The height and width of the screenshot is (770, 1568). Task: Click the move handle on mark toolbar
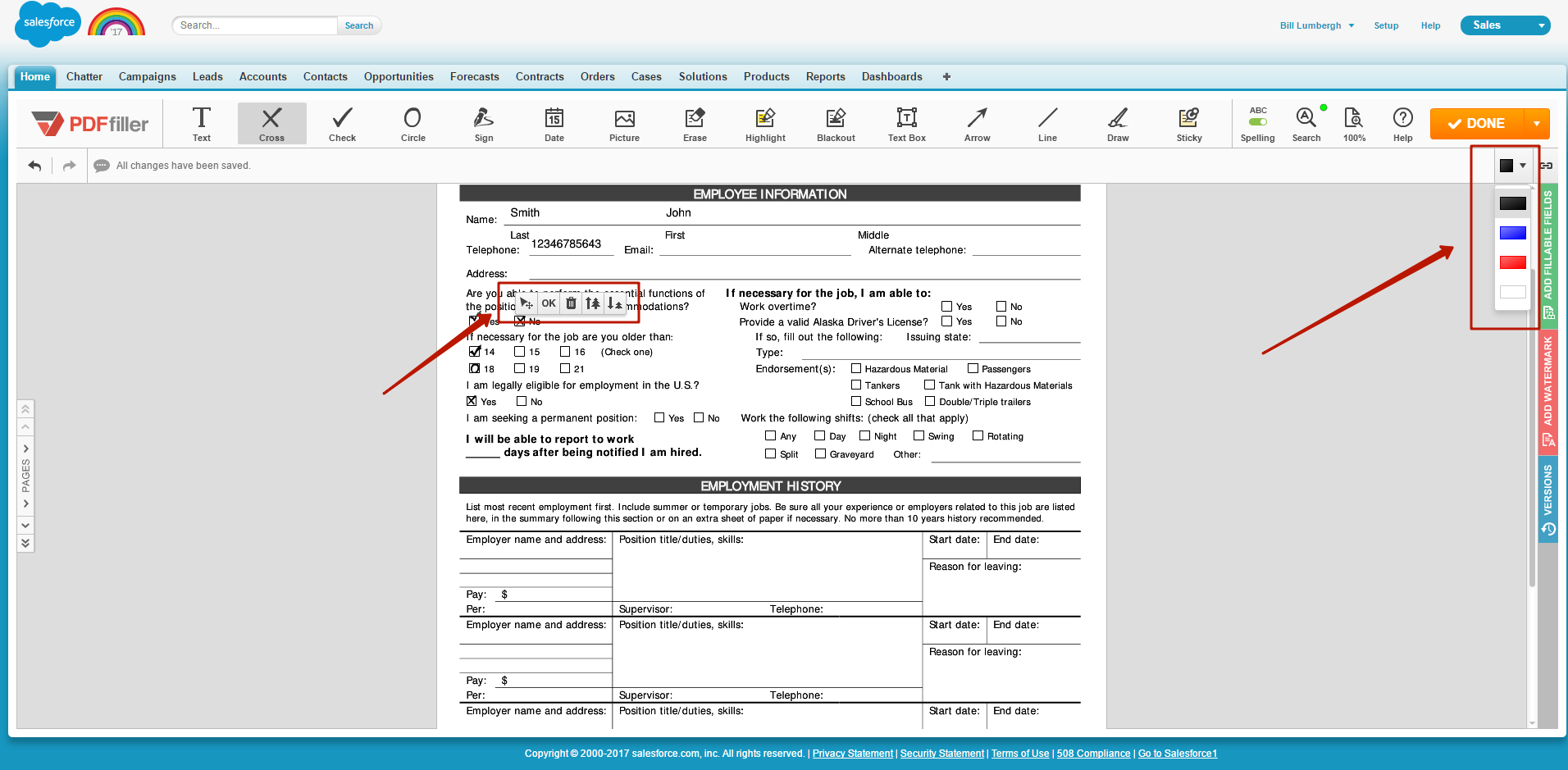(x=526, y=303)
